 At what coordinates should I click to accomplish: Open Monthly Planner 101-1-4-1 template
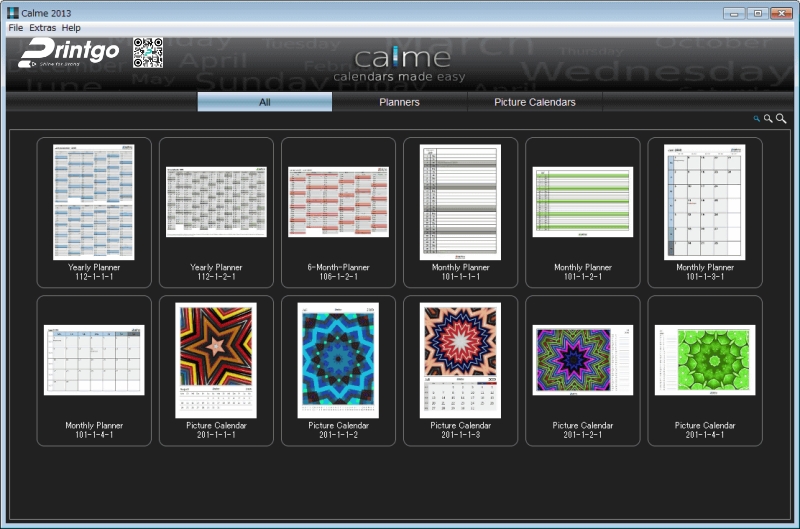coord(94,370)
